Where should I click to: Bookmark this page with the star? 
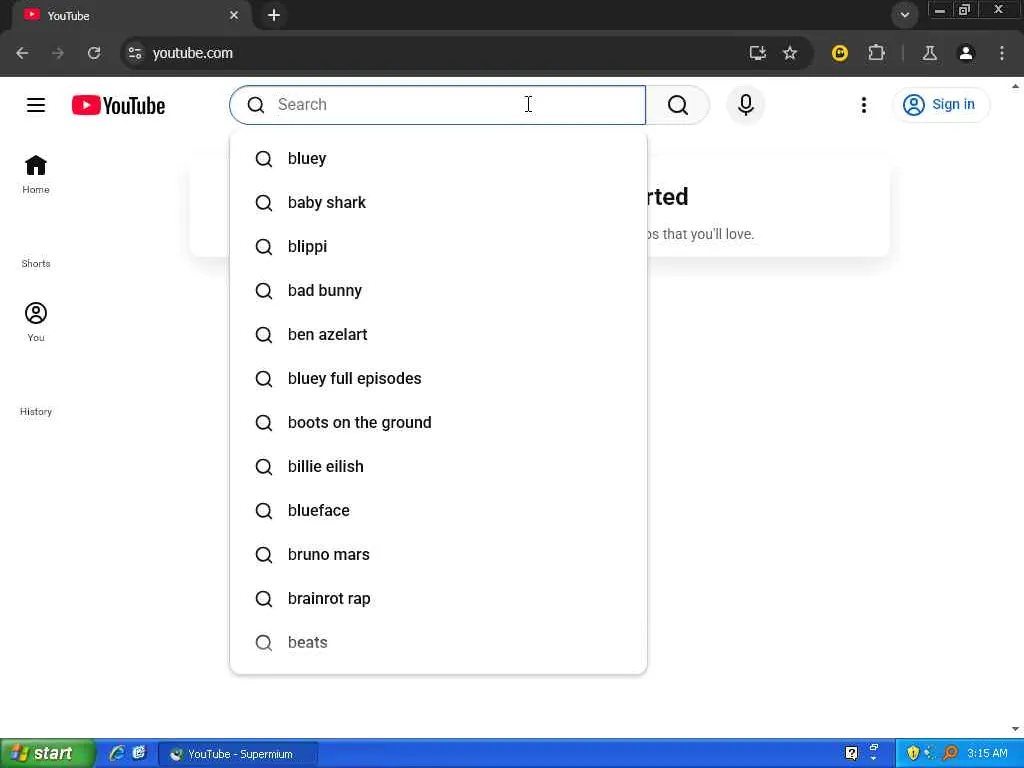[x=790, y=53]
